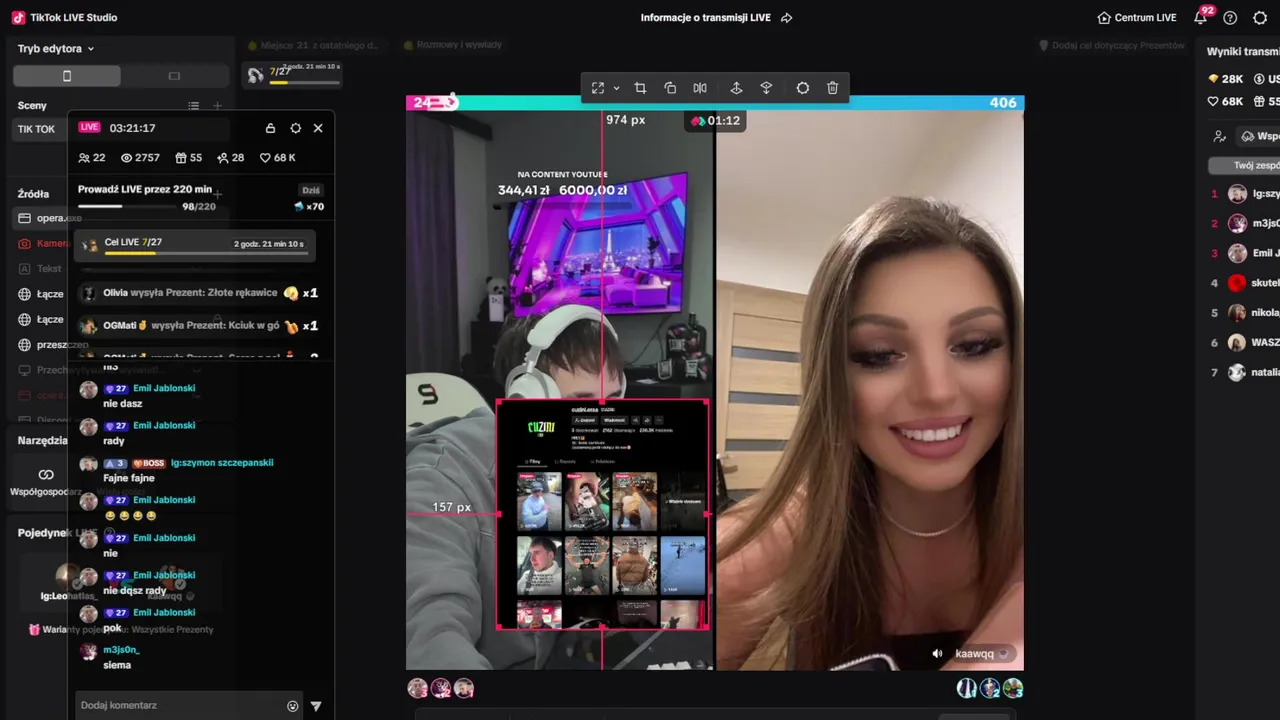Switch to landscape layout mode
The width and height of the screenshot is (1280, 720).
coord(174,76)
